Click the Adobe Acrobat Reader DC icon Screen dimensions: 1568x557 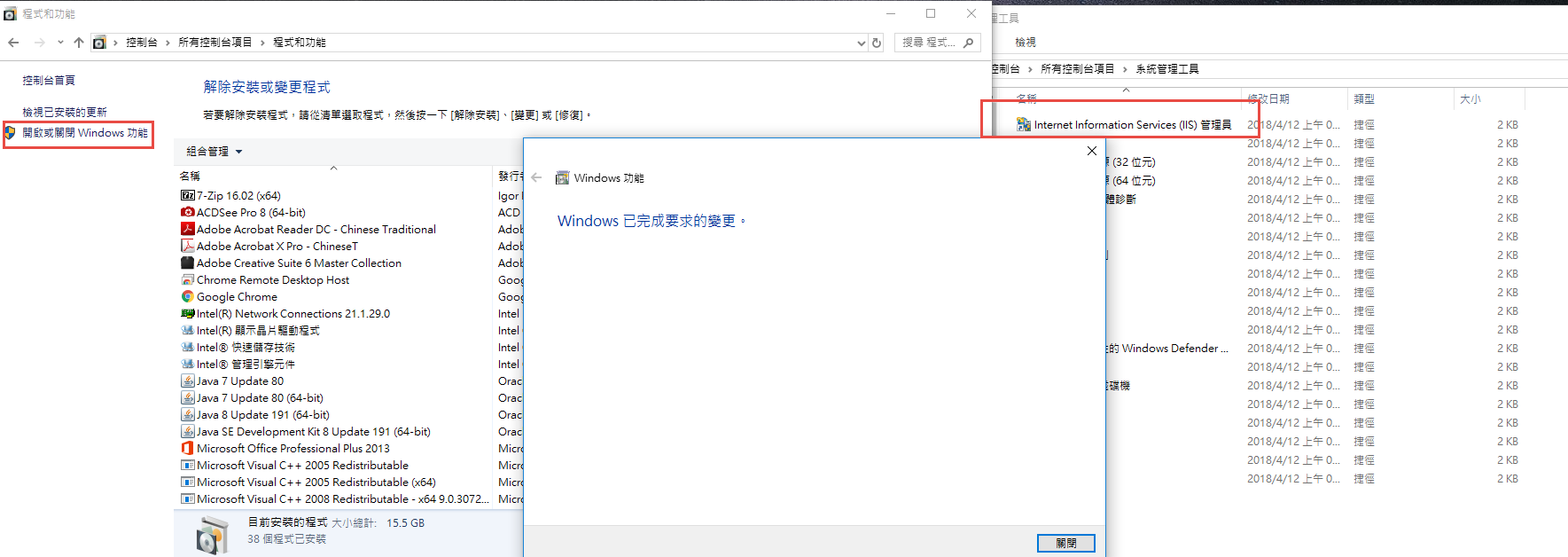(187, 229)
